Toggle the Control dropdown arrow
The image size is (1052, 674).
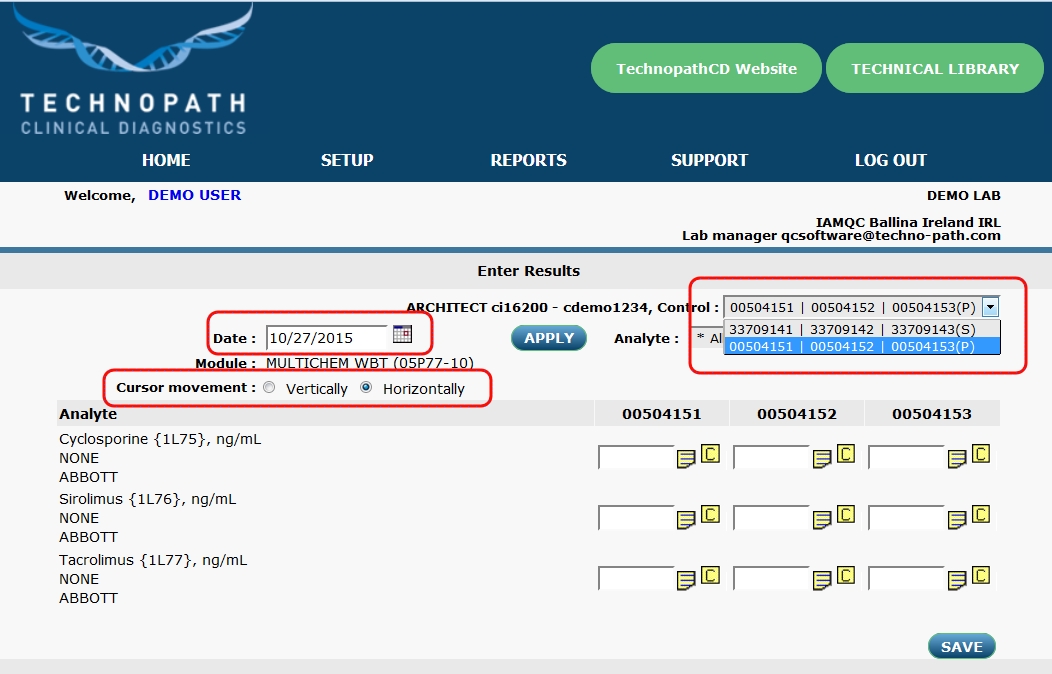coord(990,307)
